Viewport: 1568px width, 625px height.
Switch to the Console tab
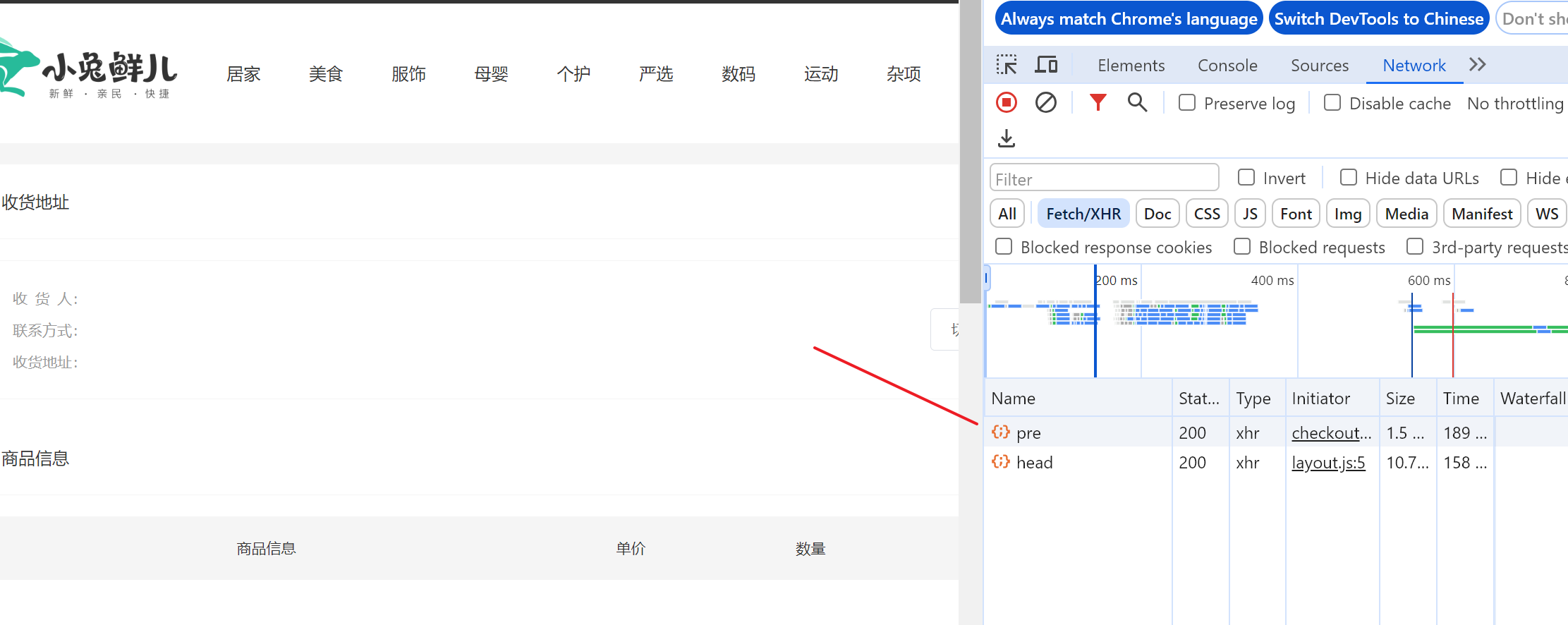(1227, 66)
